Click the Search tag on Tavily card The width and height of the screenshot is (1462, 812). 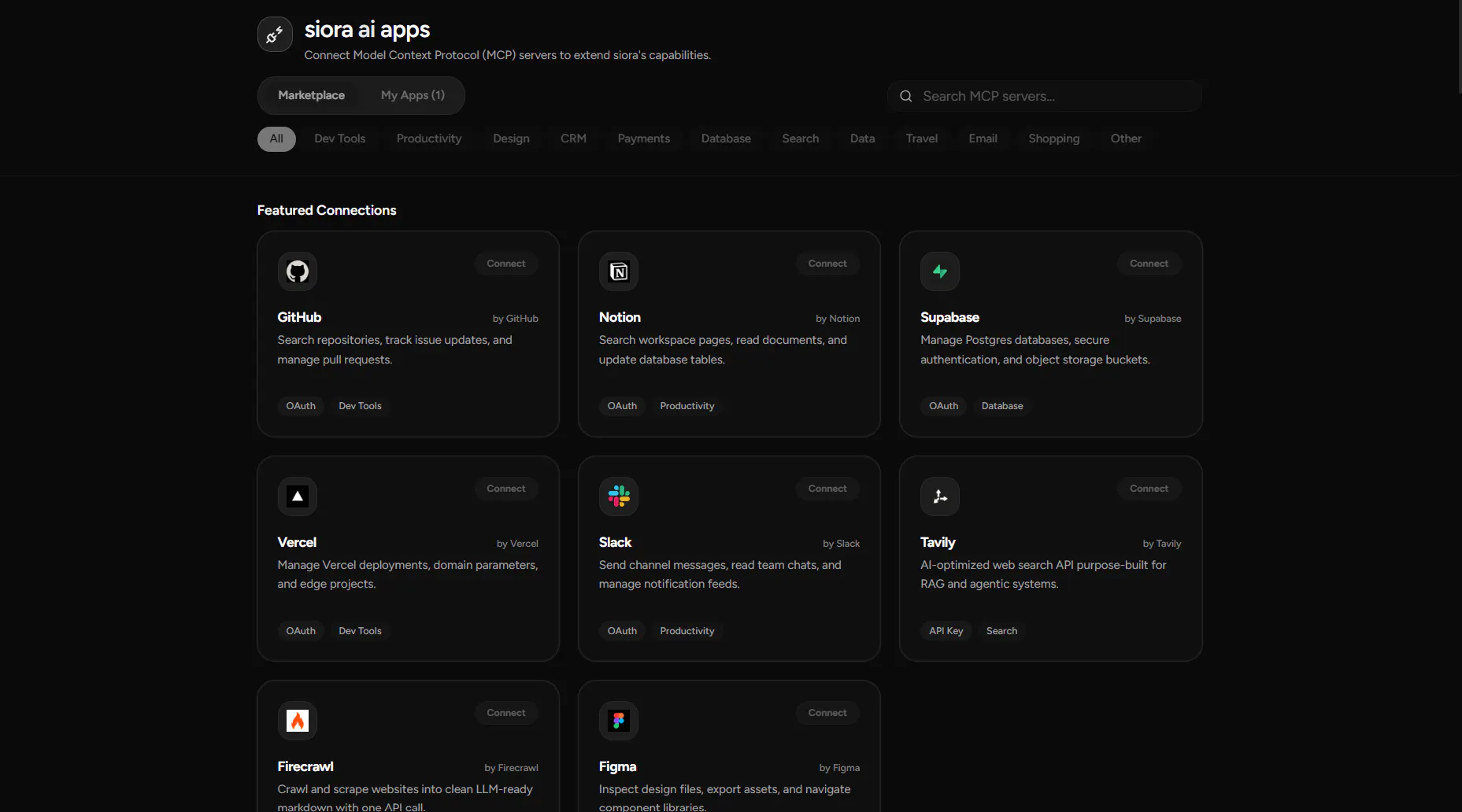tap(1001, 631)
